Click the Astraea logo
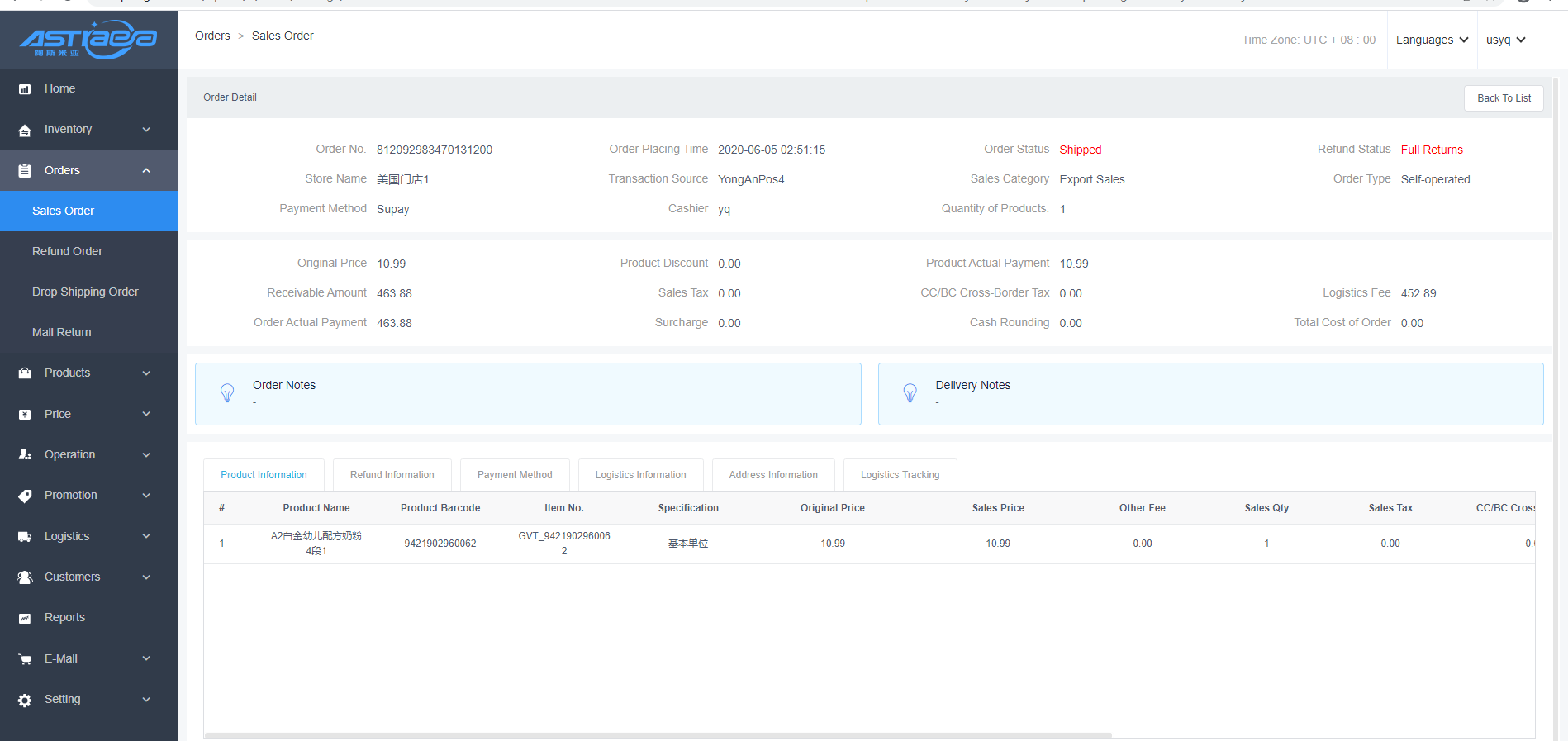 click(x=88, y=40)
